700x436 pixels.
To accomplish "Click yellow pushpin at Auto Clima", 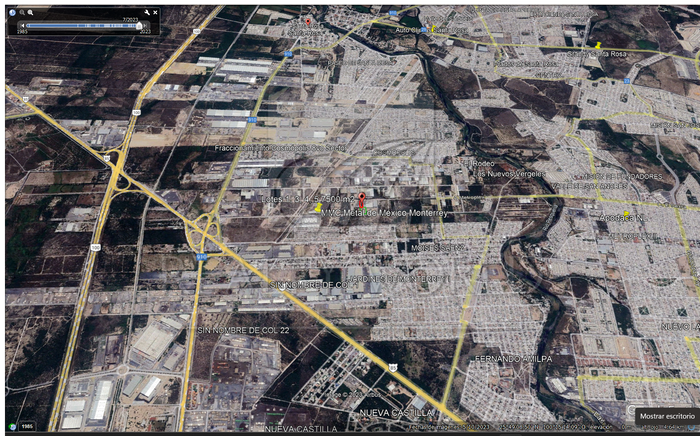I will pos(433,27).
